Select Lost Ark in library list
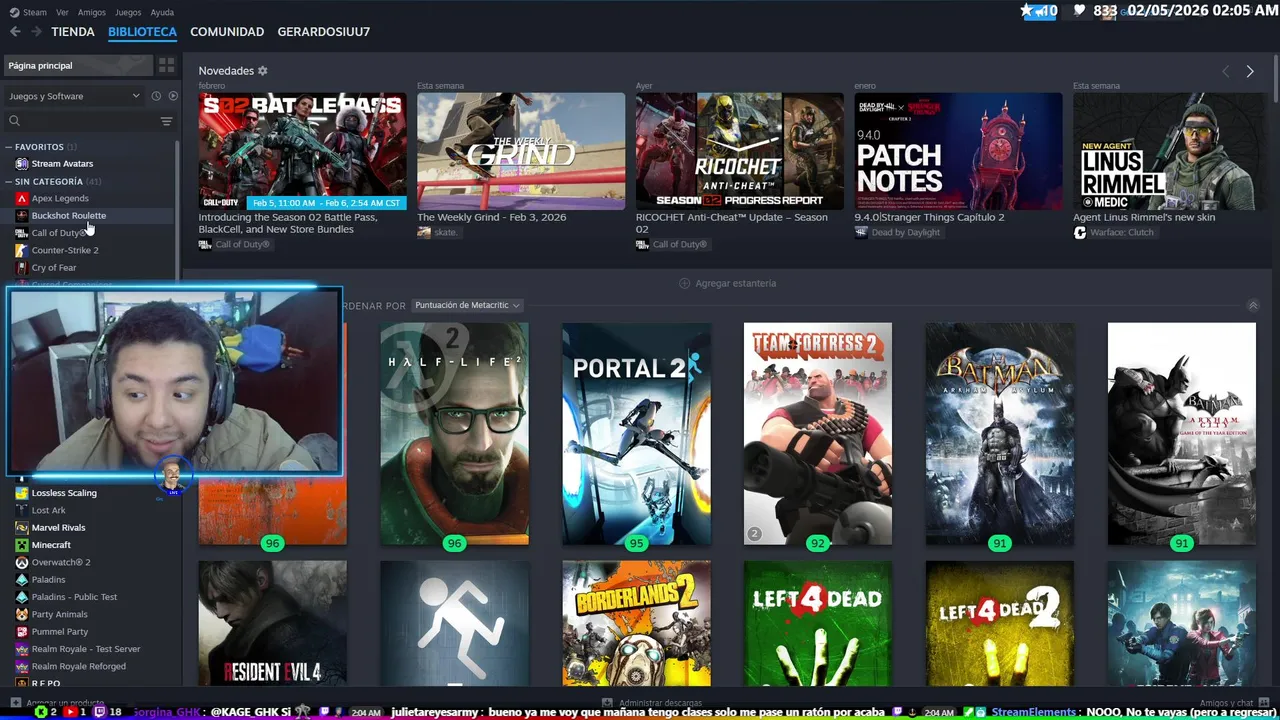Viewport: 1280px width, 720px height. tap(48, 510)
